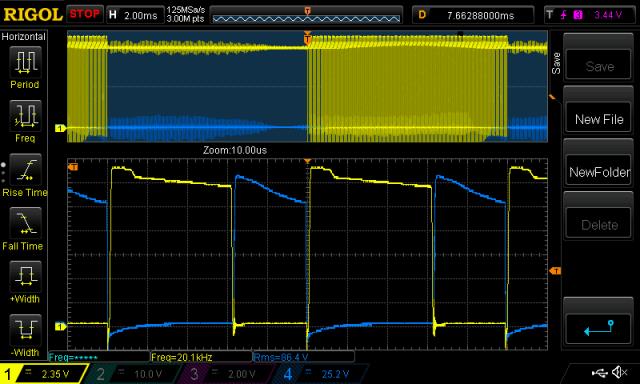The height and width of the screenshot is (384, 640).
Task: Click the muted speaker sound icon
Action: click(x=620, y=372)
